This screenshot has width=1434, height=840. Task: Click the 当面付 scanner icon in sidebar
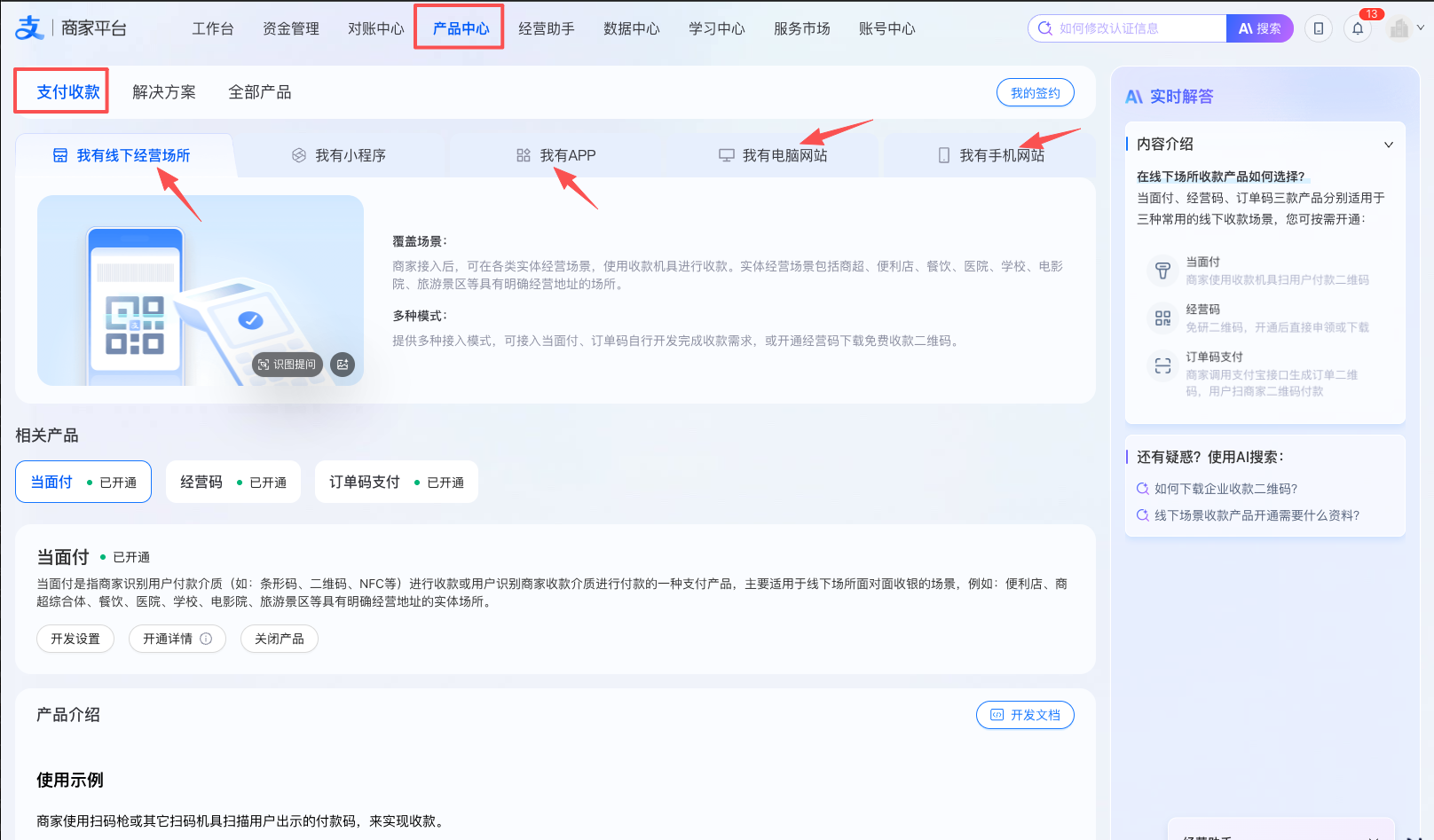click(1162, 271)
